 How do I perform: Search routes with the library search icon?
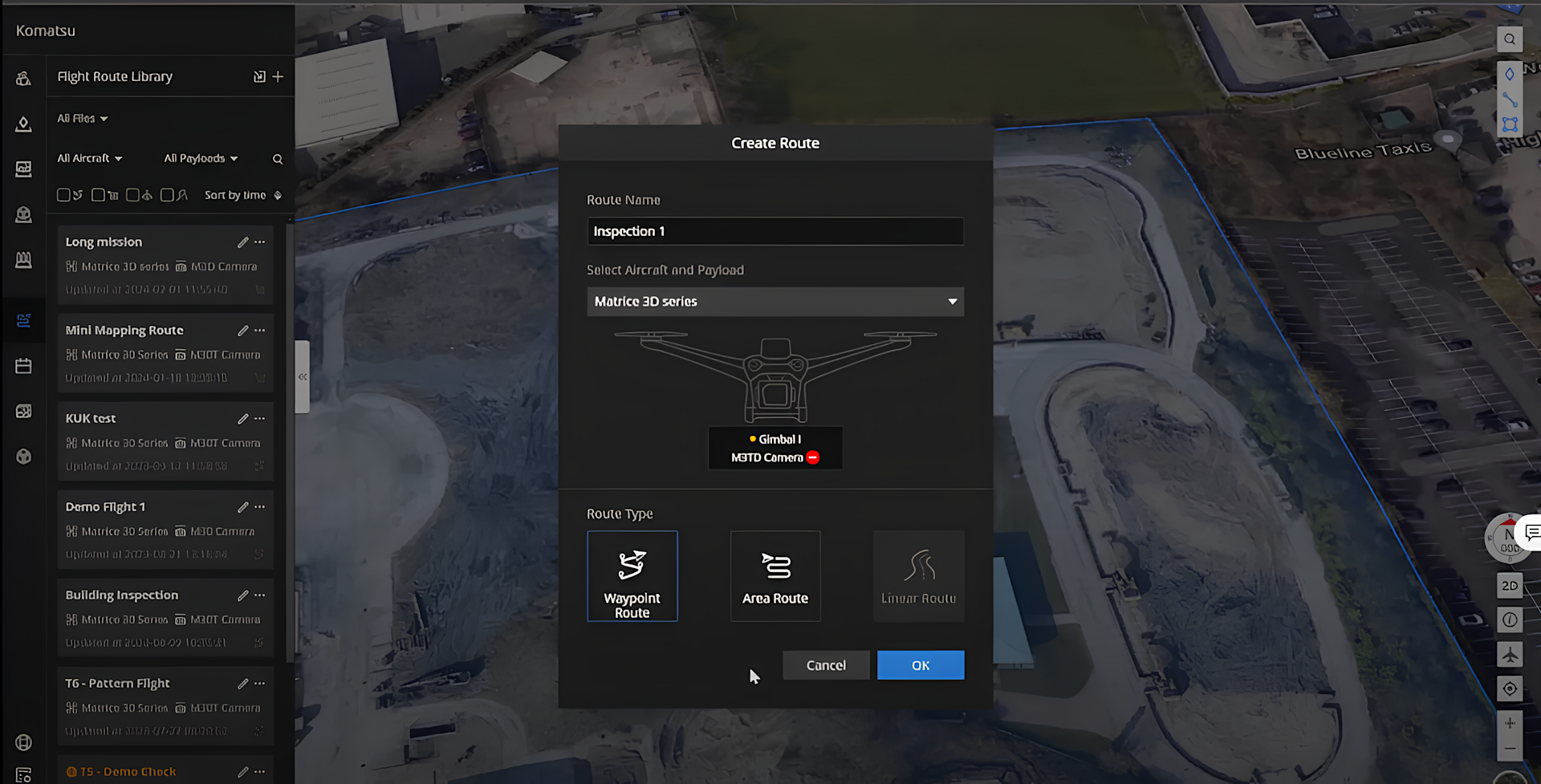[x=278, y=159]
